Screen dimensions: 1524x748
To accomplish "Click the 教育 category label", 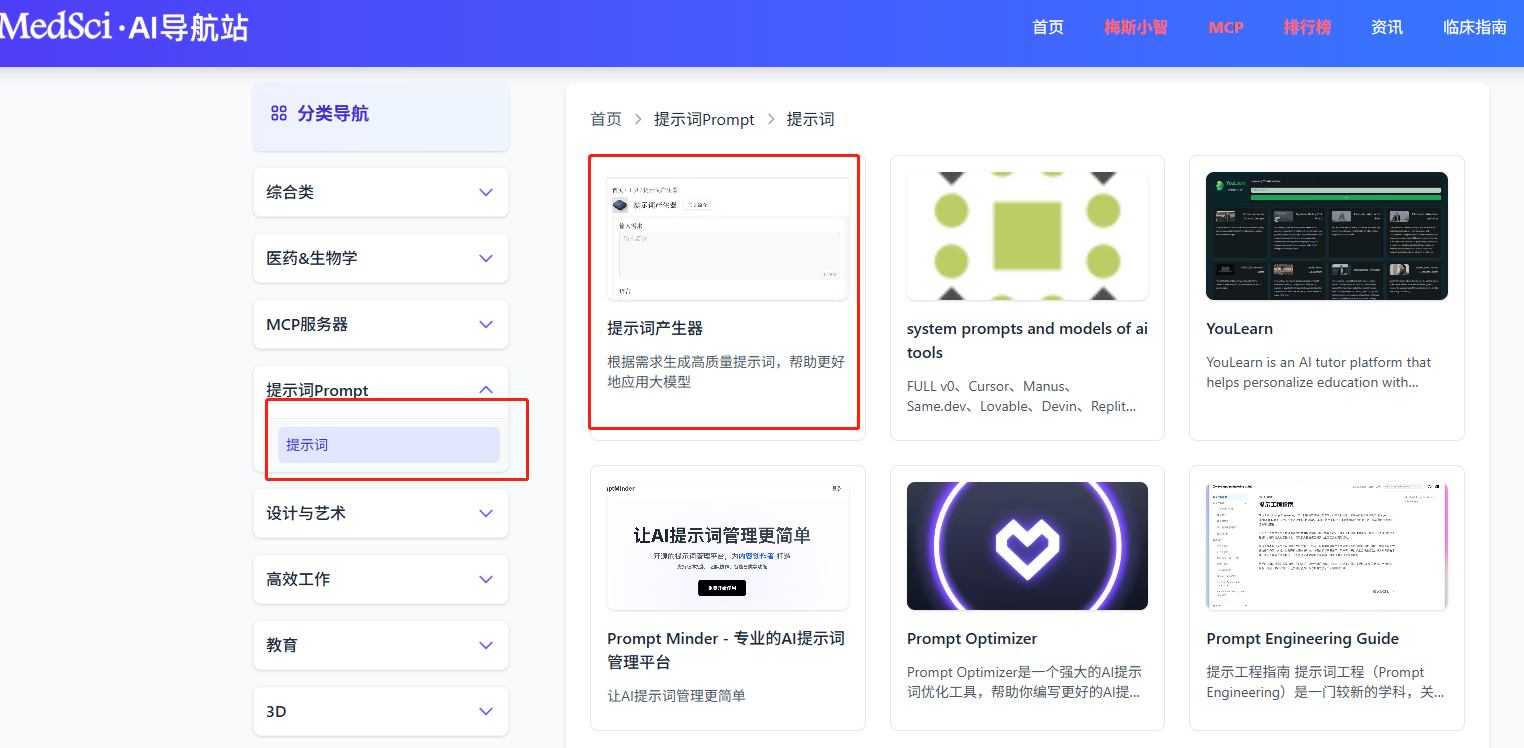I will tap(282, 645).
